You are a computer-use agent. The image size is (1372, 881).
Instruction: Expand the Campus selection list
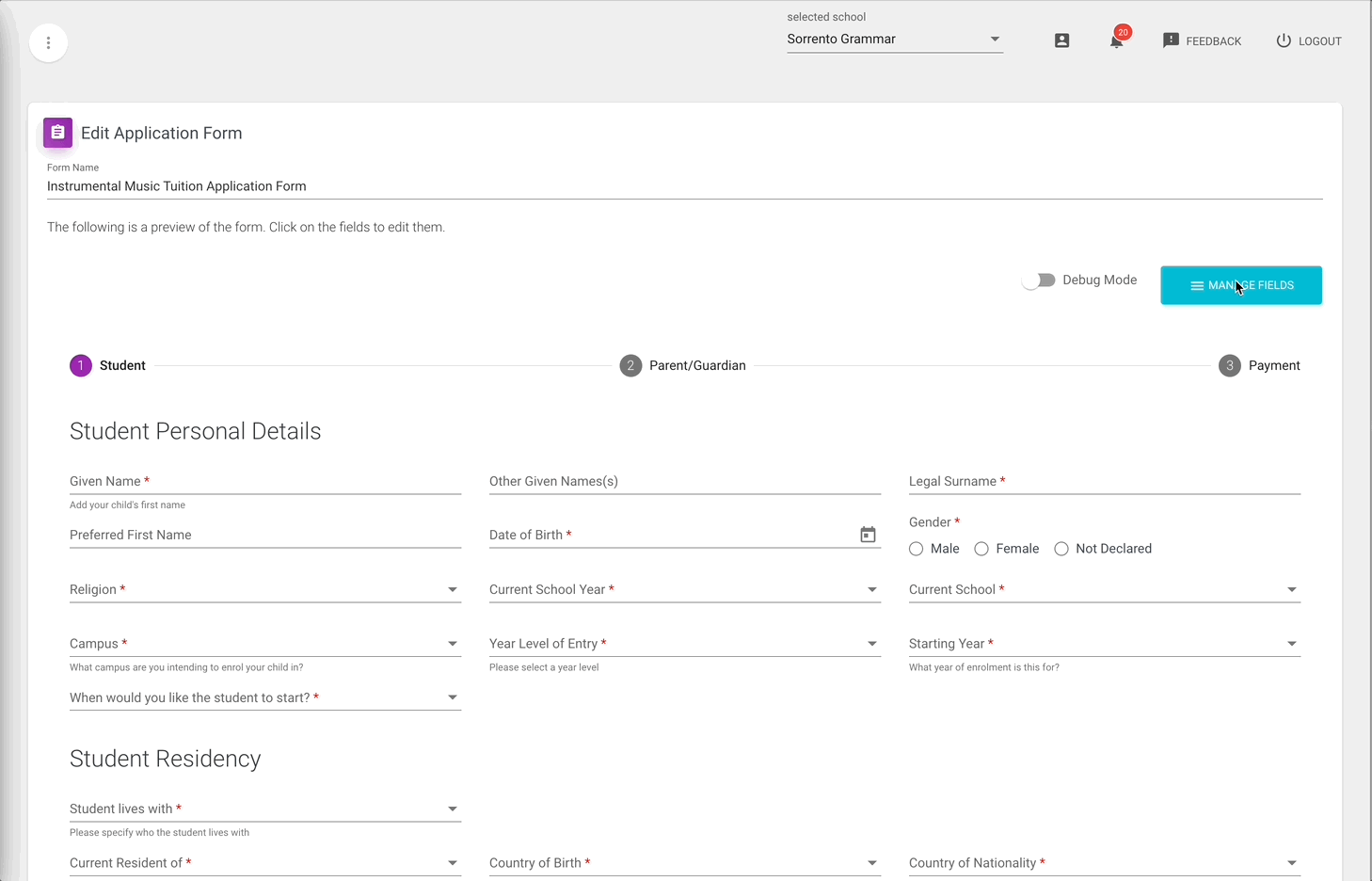click(x=453, y=643)
